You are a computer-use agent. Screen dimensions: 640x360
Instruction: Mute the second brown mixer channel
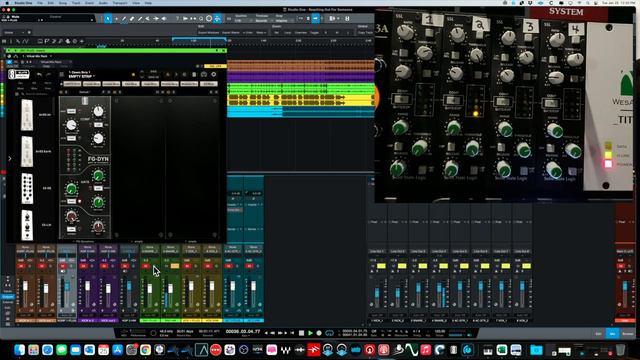coord(42,266)
